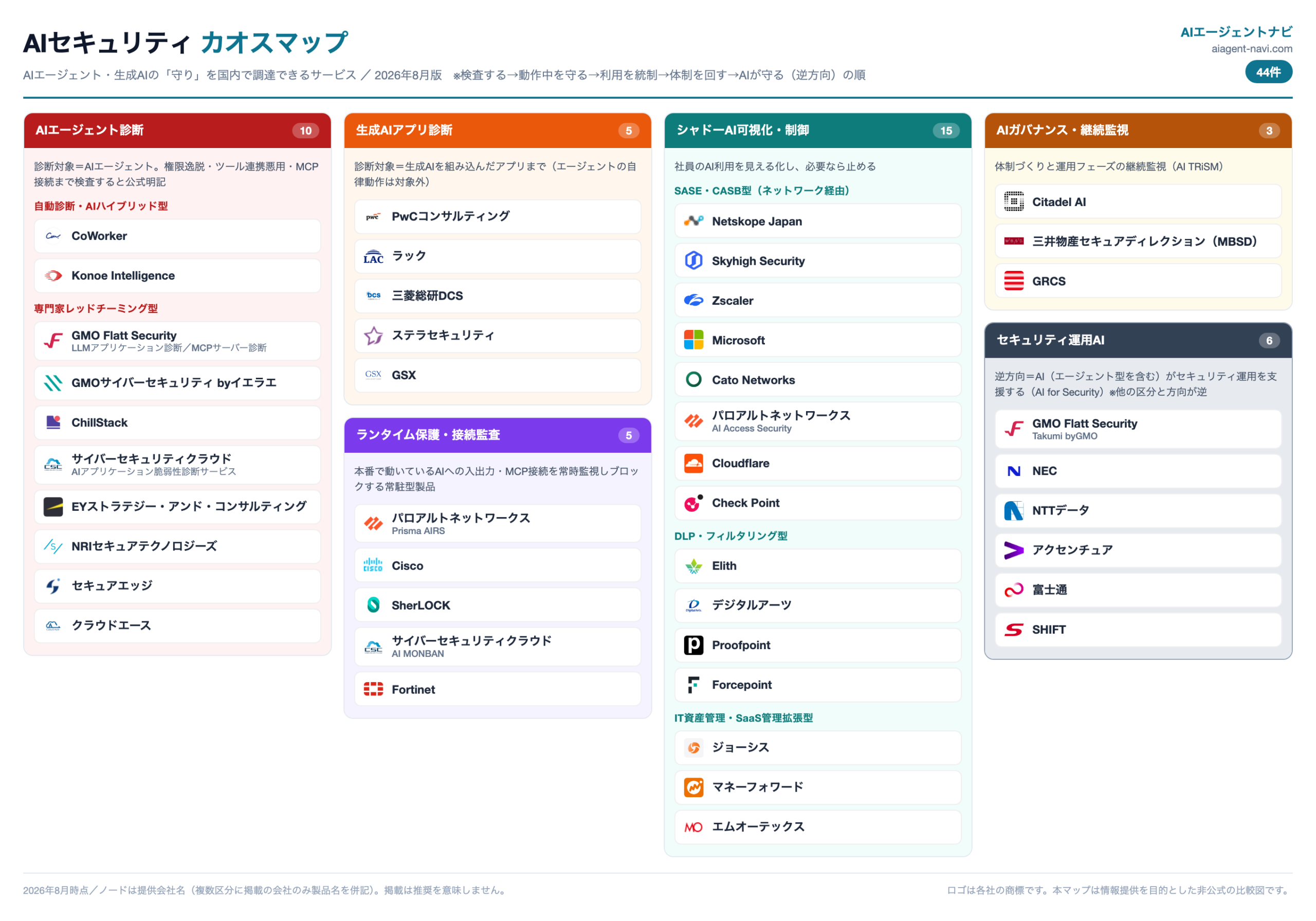Click the エムオーテックス card text
This screenshot has width=1316, height=921.
click(x=758, y=826)
